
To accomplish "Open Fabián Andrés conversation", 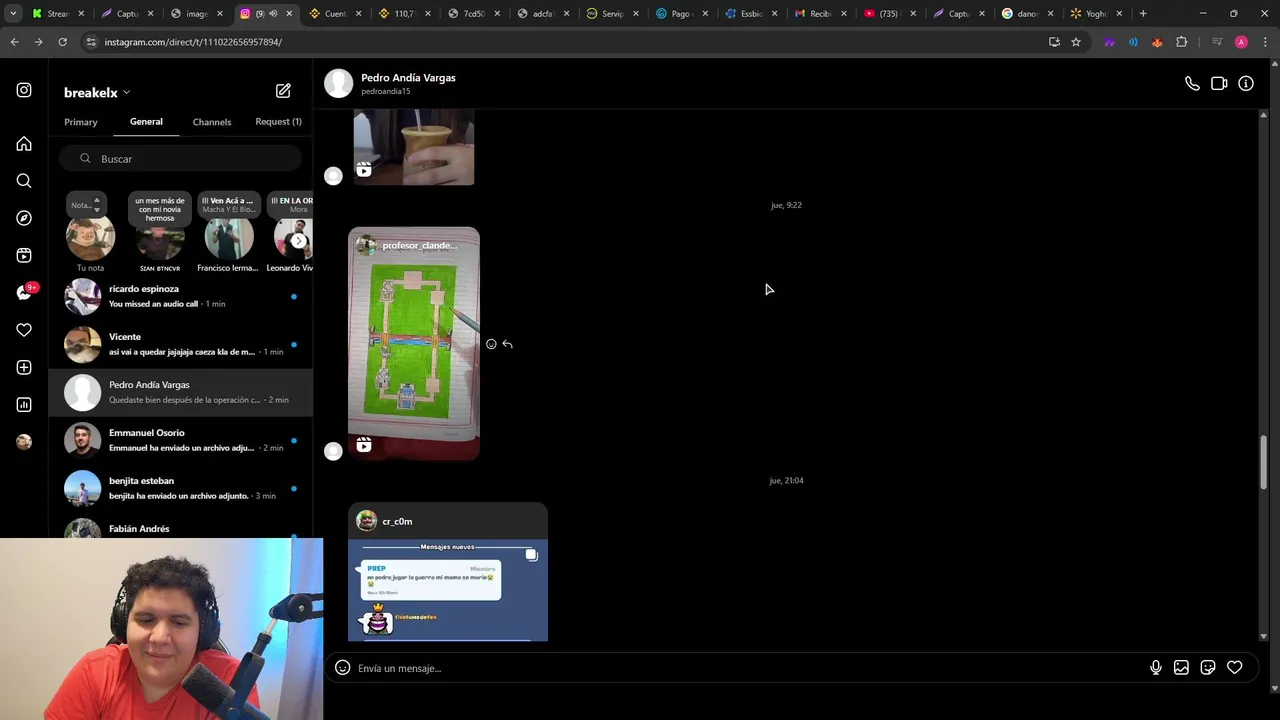I will (x=180, y=527).
